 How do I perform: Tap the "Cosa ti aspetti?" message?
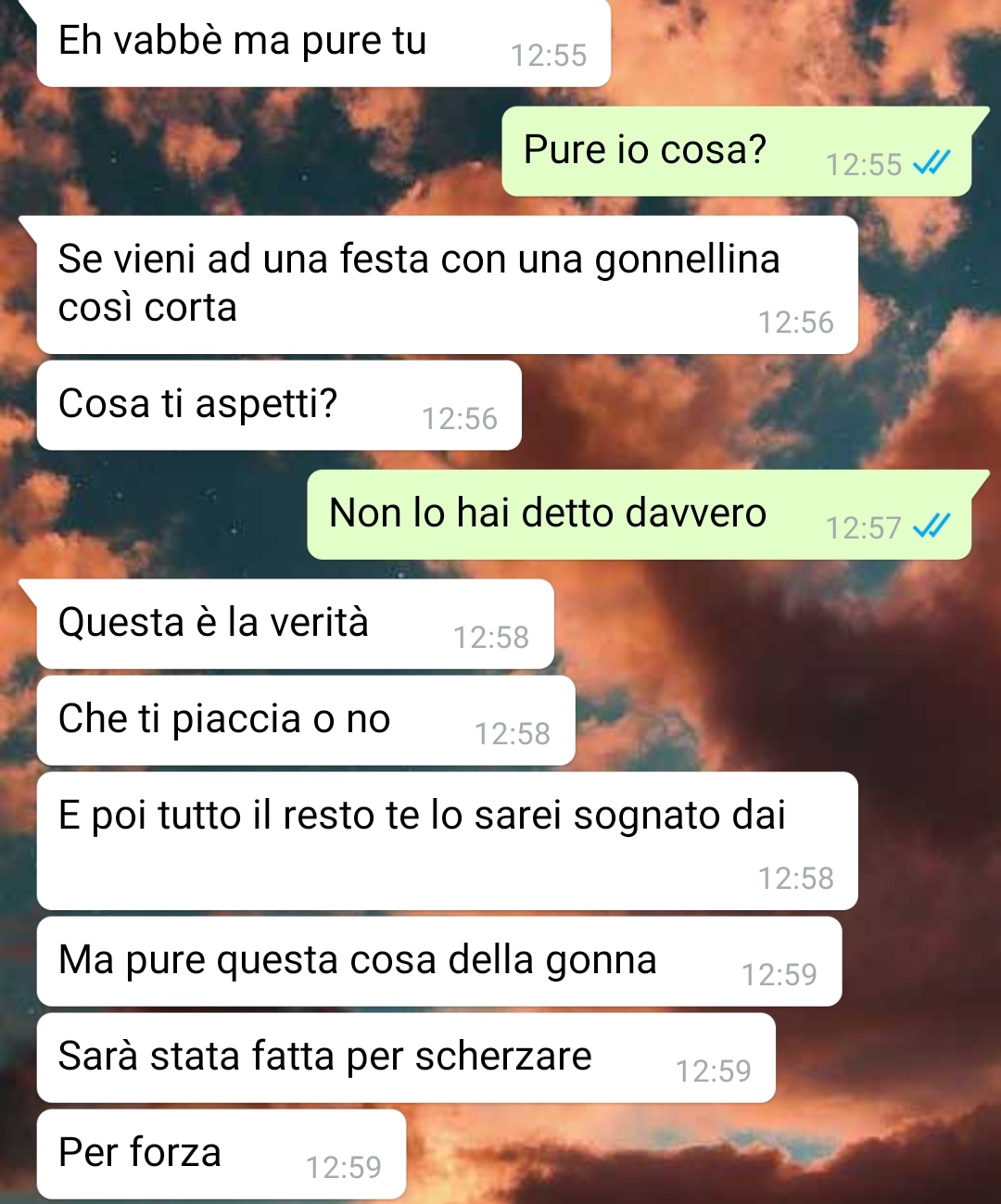tap(279, 405)
